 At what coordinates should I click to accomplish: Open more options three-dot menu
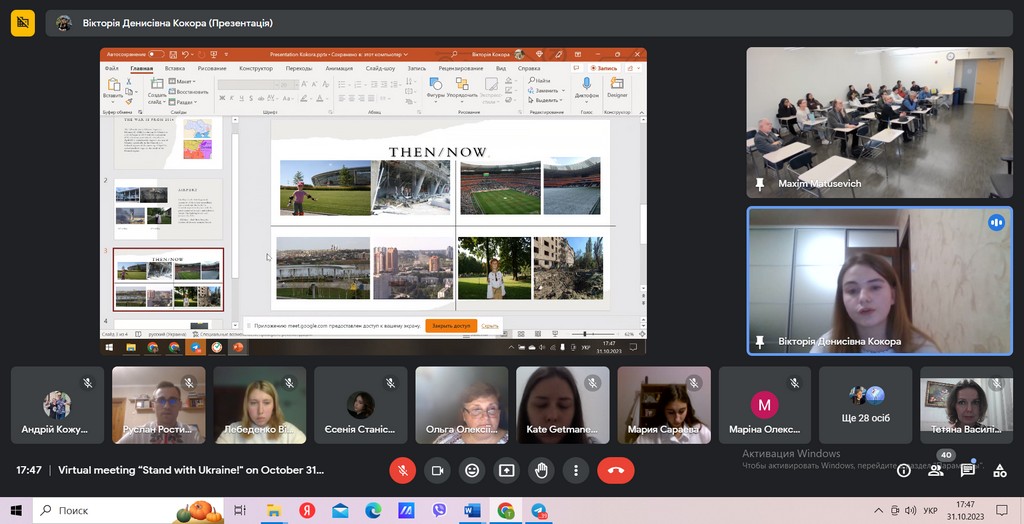coord(576,470)
